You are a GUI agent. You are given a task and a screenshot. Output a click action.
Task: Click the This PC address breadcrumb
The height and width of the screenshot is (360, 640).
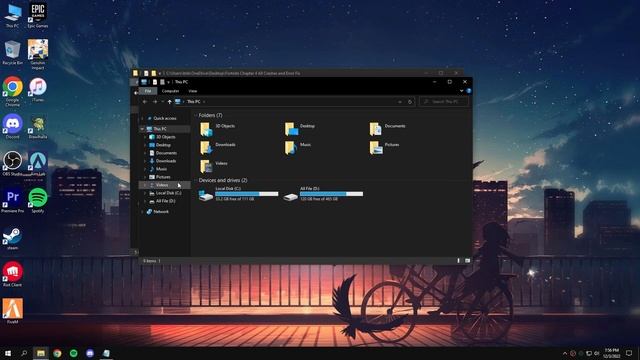194,102
